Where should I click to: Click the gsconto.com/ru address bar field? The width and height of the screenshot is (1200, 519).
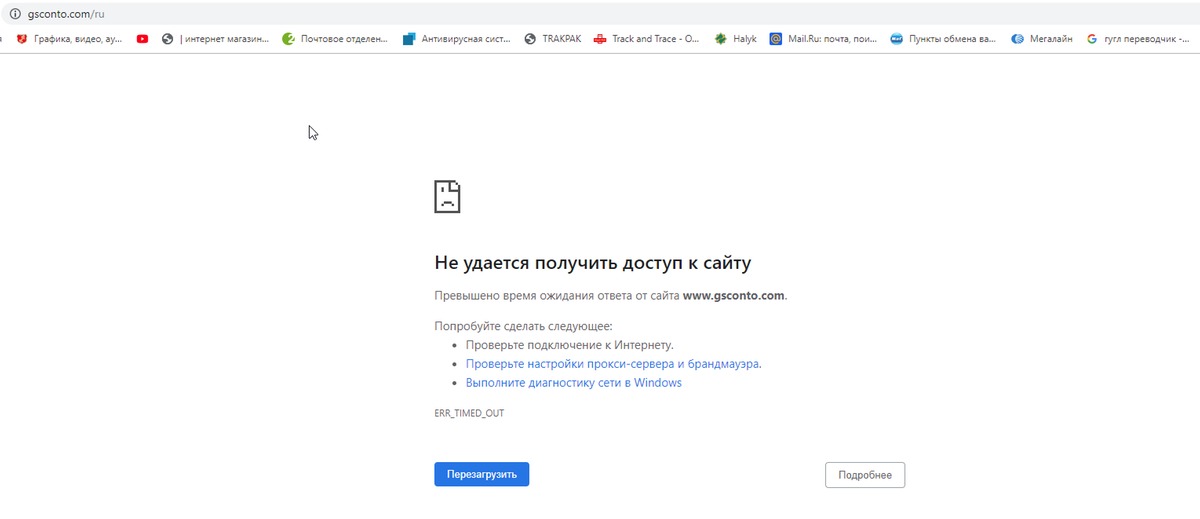point(400,14)
